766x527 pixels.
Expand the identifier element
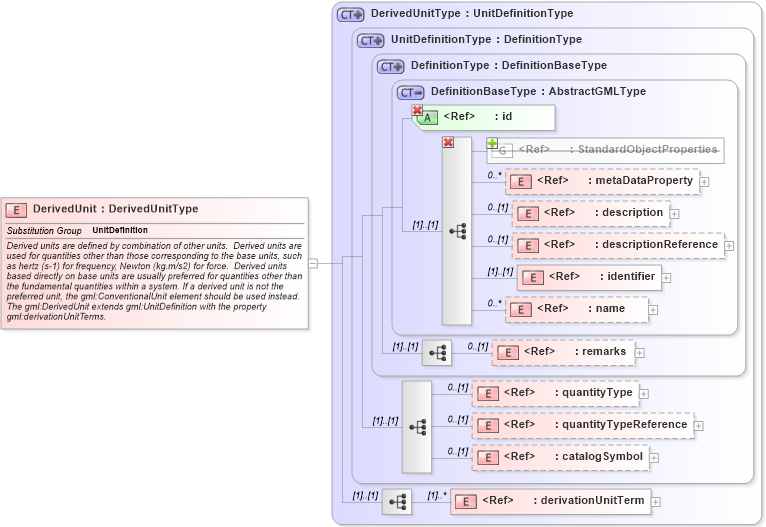[666, 278]
